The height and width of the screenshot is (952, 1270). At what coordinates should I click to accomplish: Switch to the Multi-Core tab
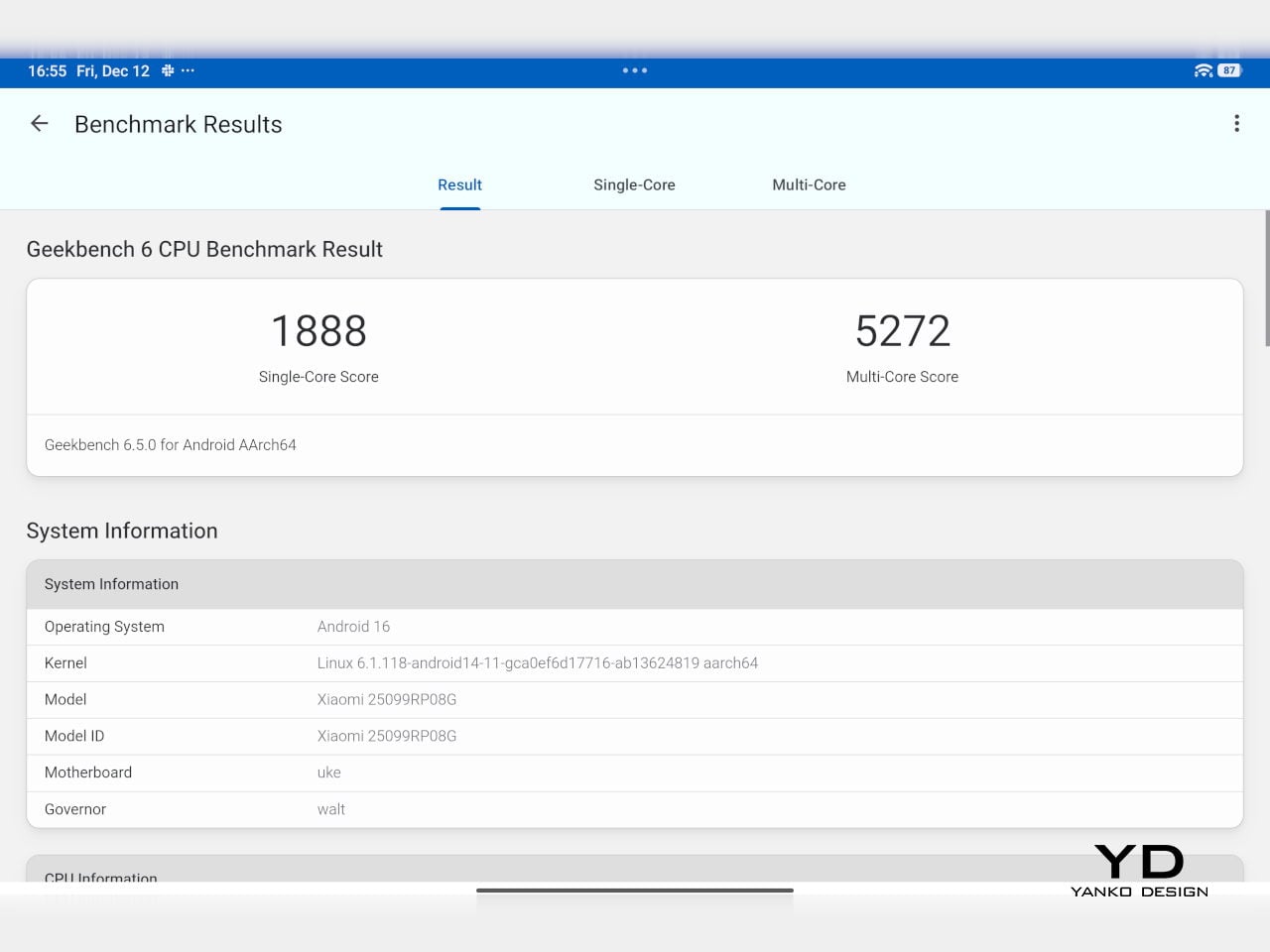tap(809, 184)
